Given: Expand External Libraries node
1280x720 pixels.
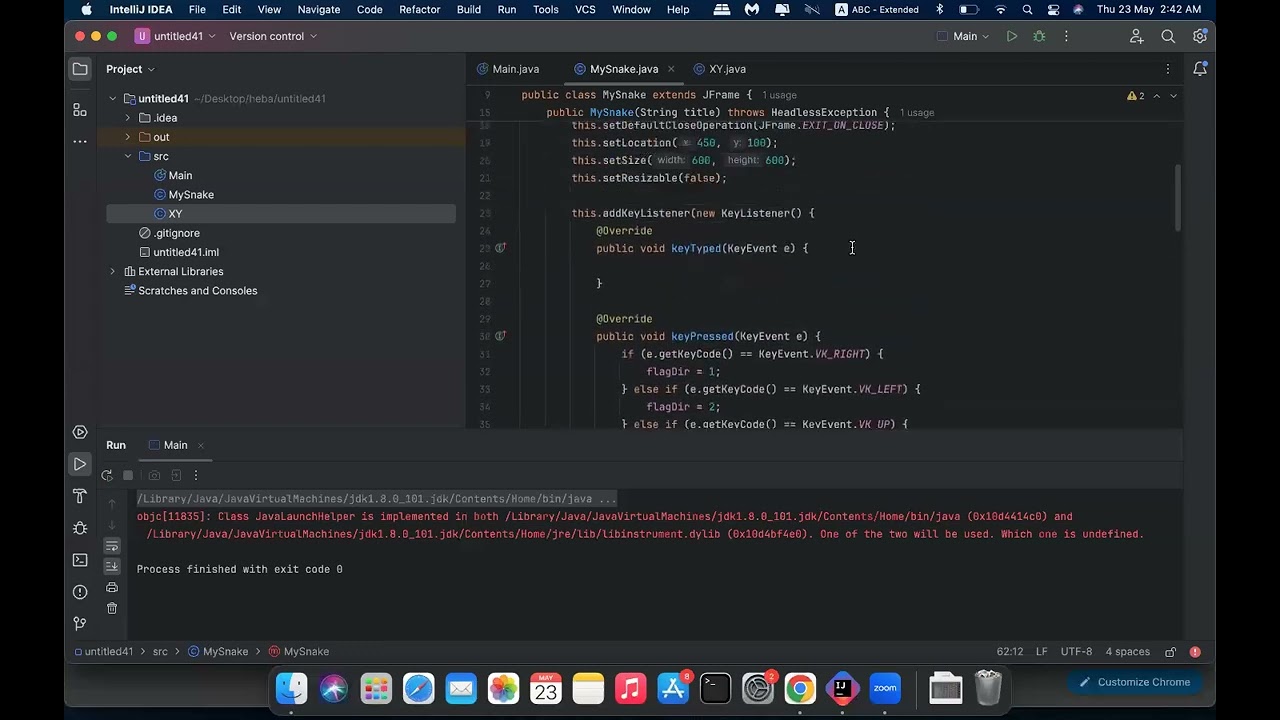Looking at the screenshot, I should tap(113, 272).
